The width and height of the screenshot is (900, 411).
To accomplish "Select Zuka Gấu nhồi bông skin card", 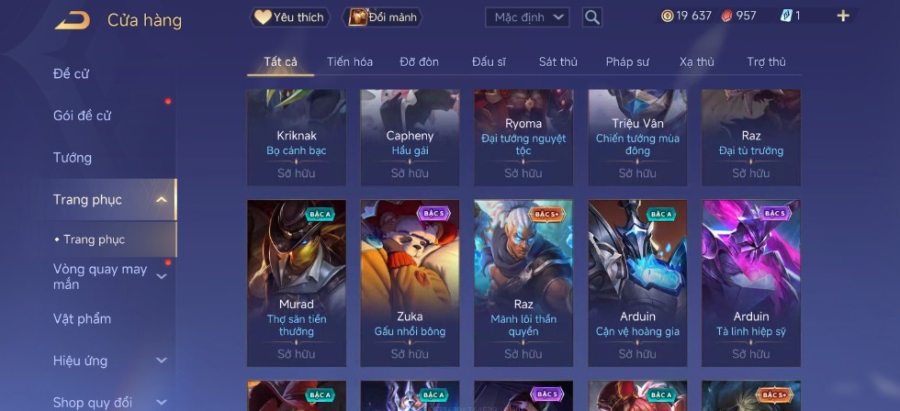I will pyautogui.click(x=410, y=283).
